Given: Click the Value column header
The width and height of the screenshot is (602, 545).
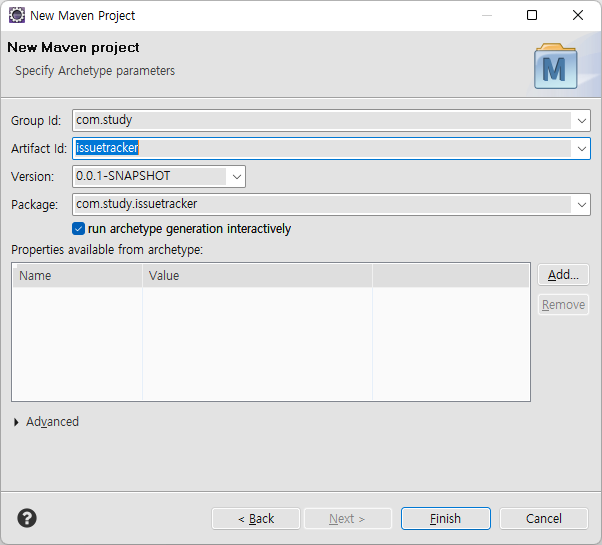Looking at the screenshot, I should point(257,276).
